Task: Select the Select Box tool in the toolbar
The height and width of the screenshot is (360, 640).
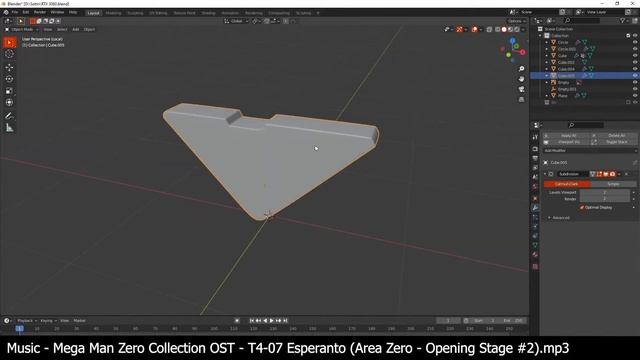Action: tap(9, 42)
